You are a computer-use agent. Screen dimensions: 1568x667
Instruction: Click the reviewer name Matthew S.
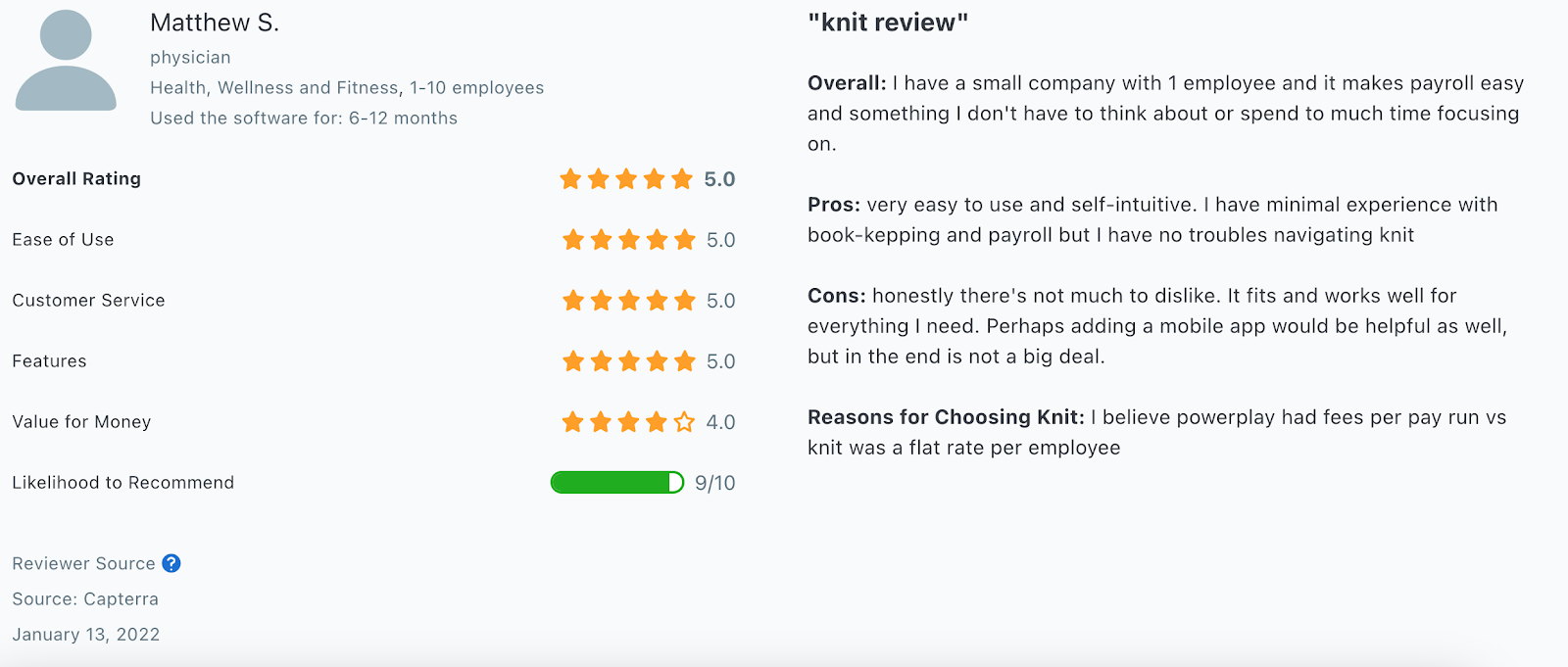215,24
